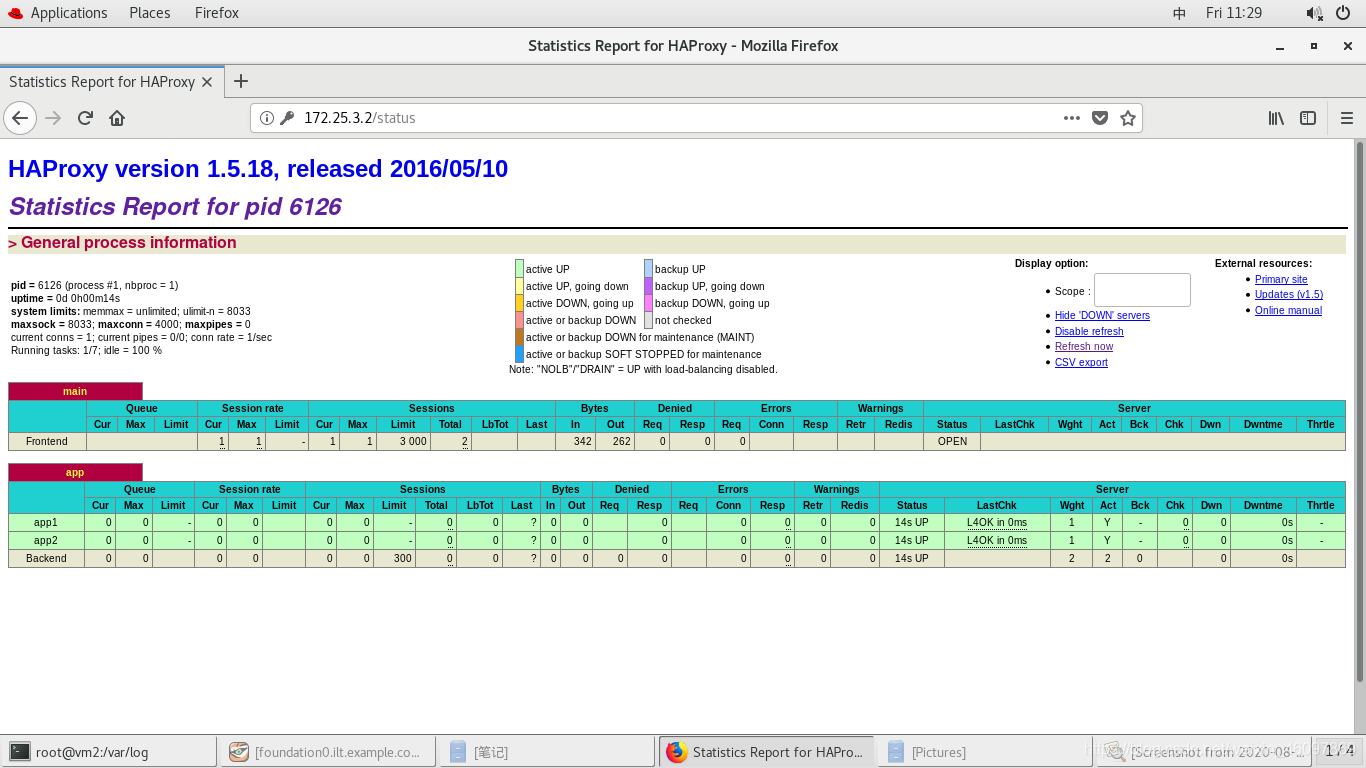Open Firefox hamburger menu
The image size is (1366, 768).
click(x=1347, y=118)
